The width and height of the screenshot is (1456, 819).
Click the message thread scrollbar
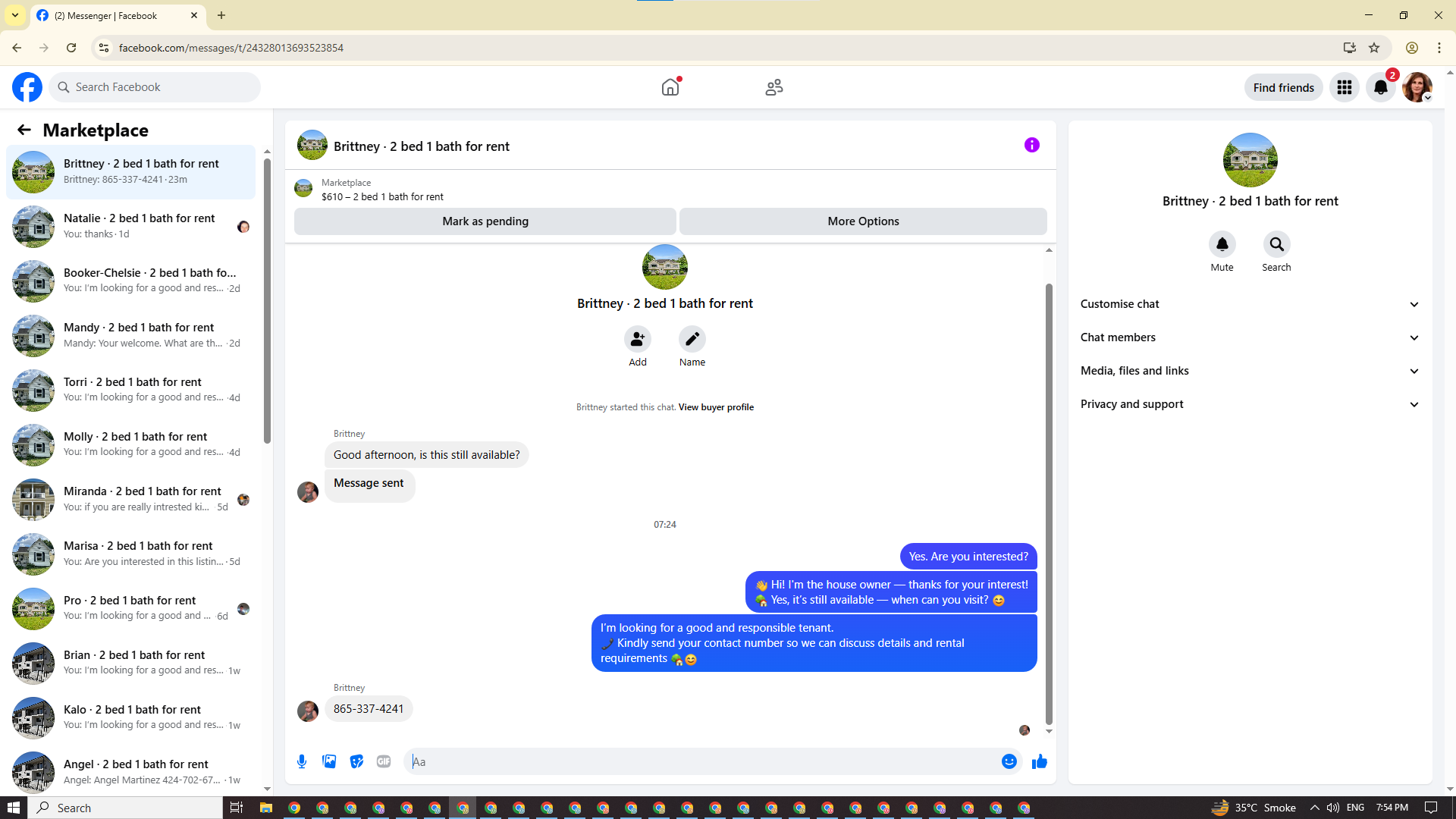[1049, 504]
